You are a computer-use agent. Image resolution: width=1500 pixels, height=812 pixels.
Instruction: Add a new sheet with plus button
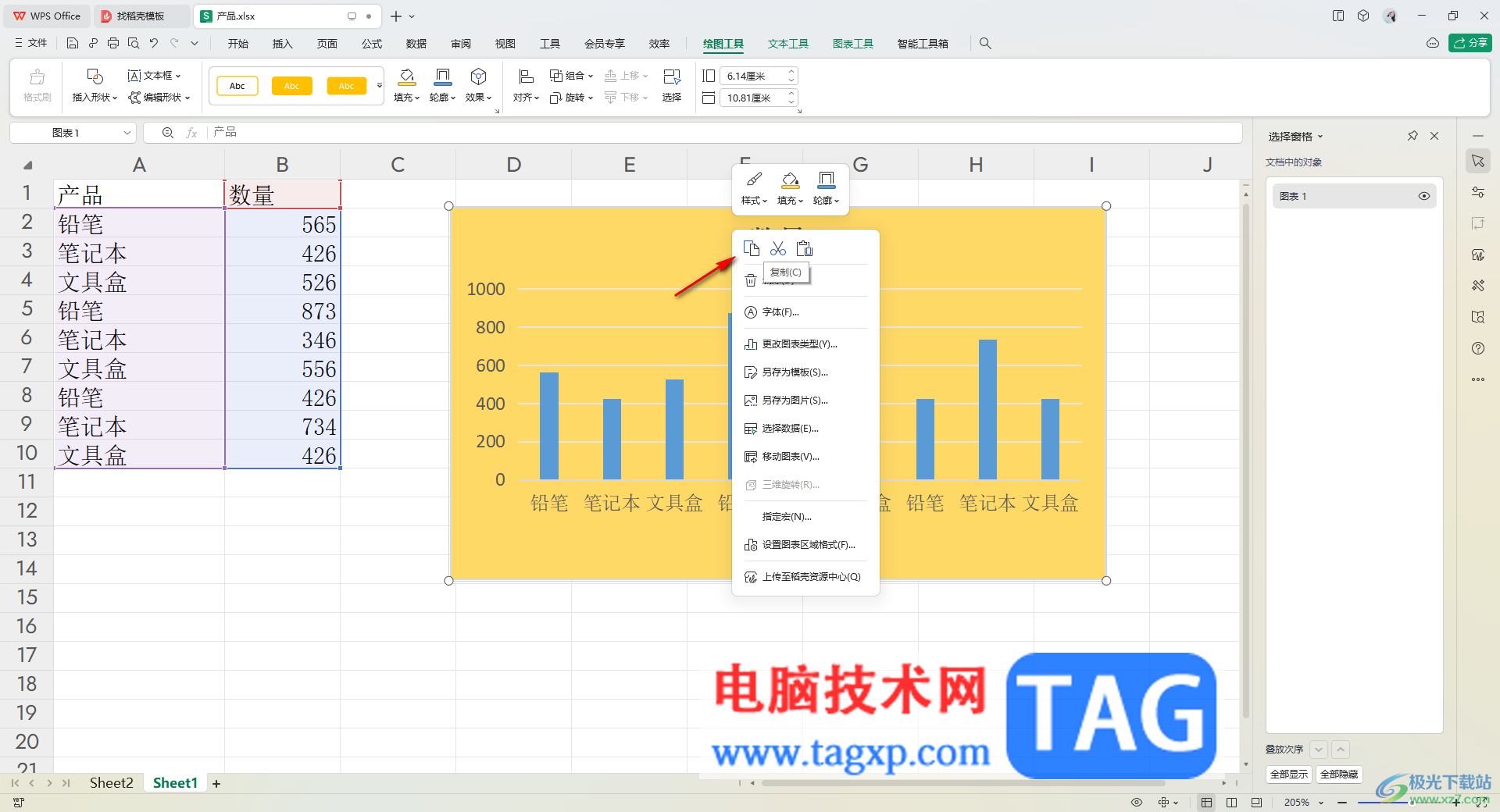(216, 784)
